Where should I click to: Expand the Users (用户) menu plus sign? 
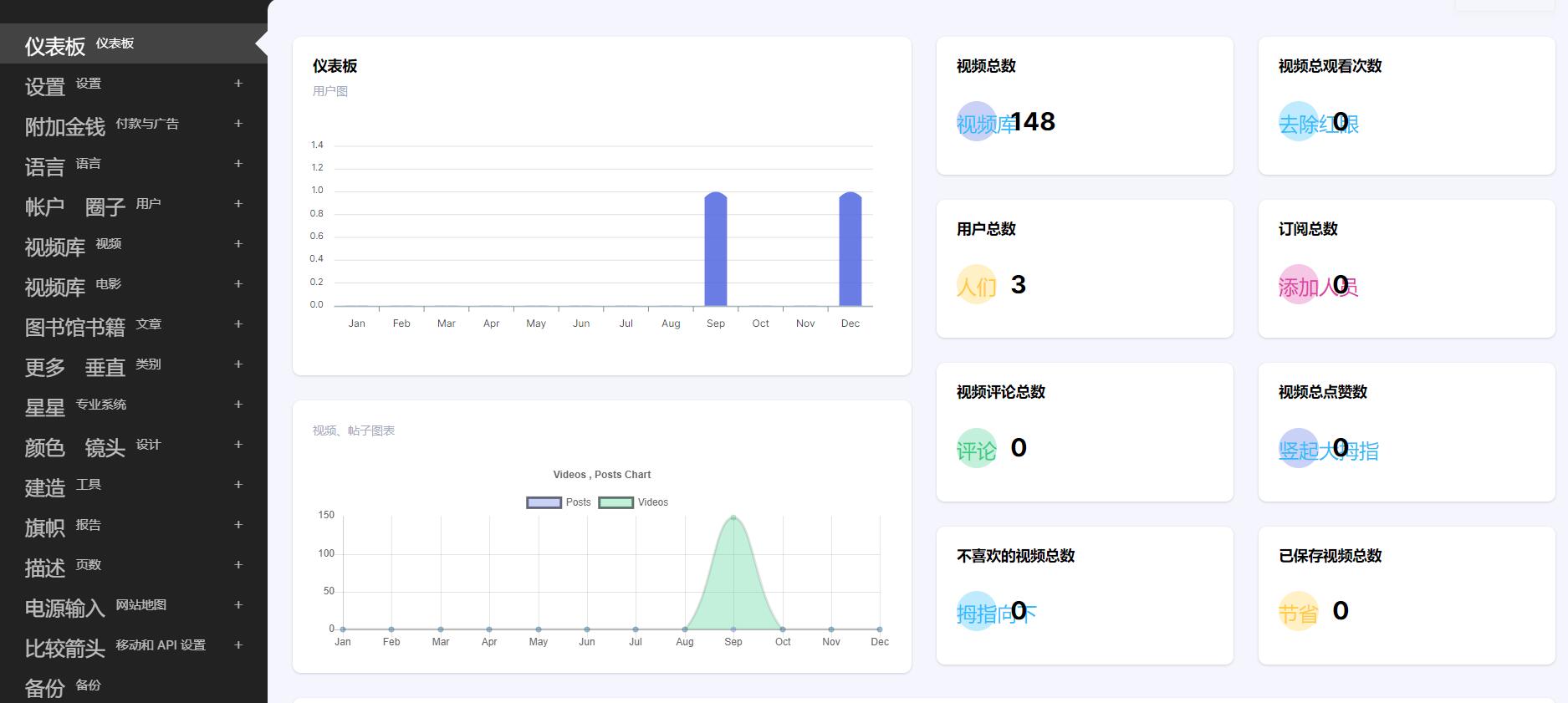[x=238, y=204]
